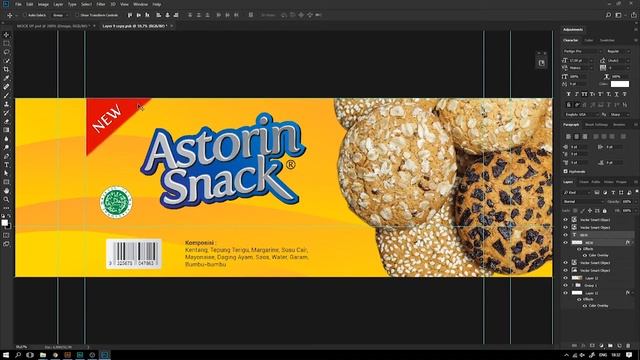Screen dimensions: 640x360
Task: Click the layer Fill value field
Action: 627,211
